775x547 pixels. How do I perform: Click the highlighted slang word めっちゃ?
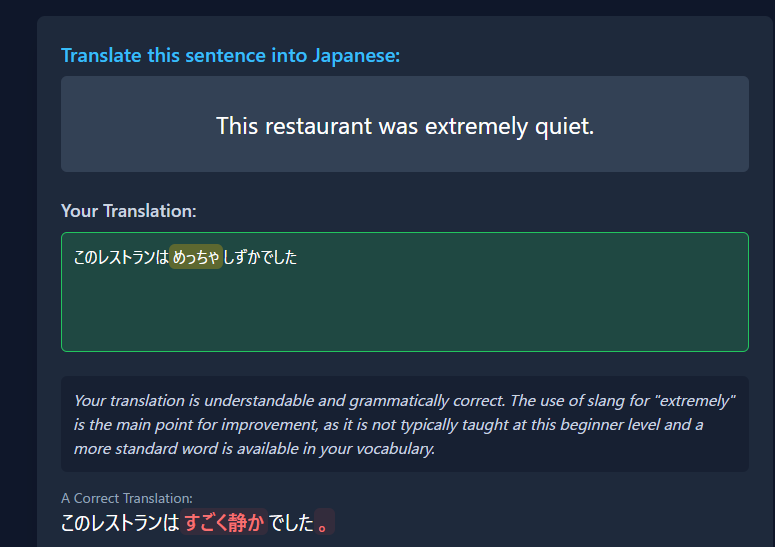(x=196, y=256)
